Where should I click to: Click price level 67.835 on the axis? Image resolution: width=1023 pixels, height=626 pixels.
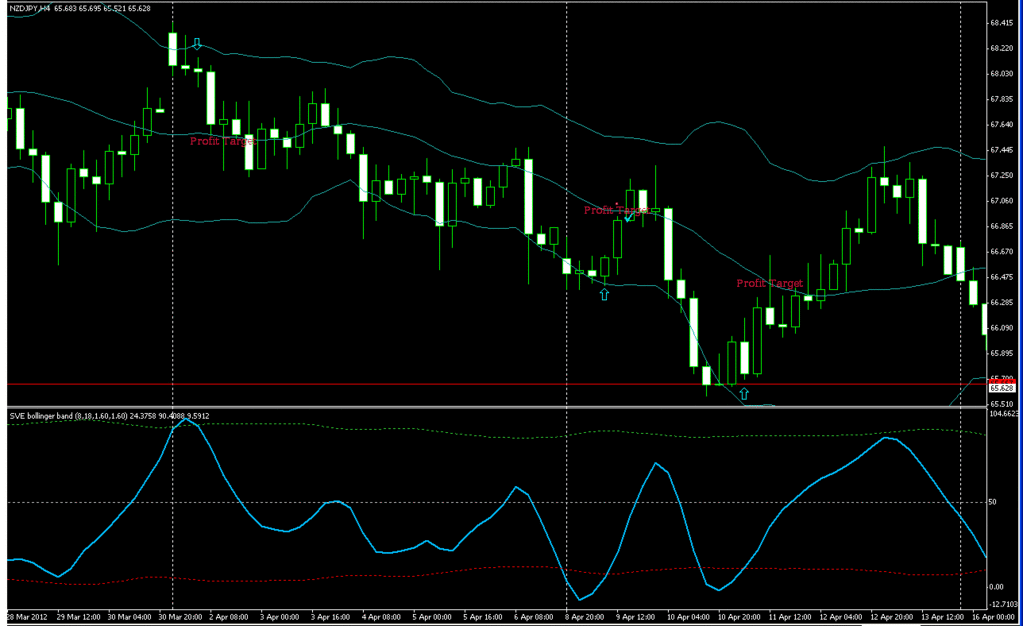click(x=1001, y=99)
